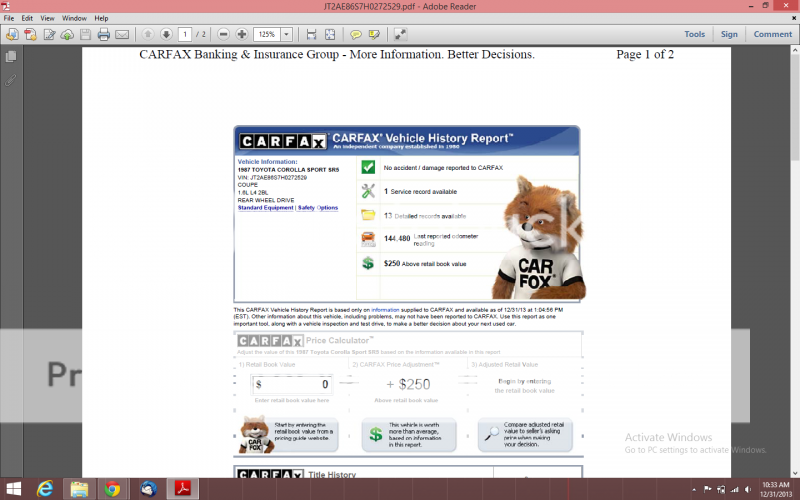Open the zoom level dropdown arrow
The image size is (800, 500).
(287, 34)
